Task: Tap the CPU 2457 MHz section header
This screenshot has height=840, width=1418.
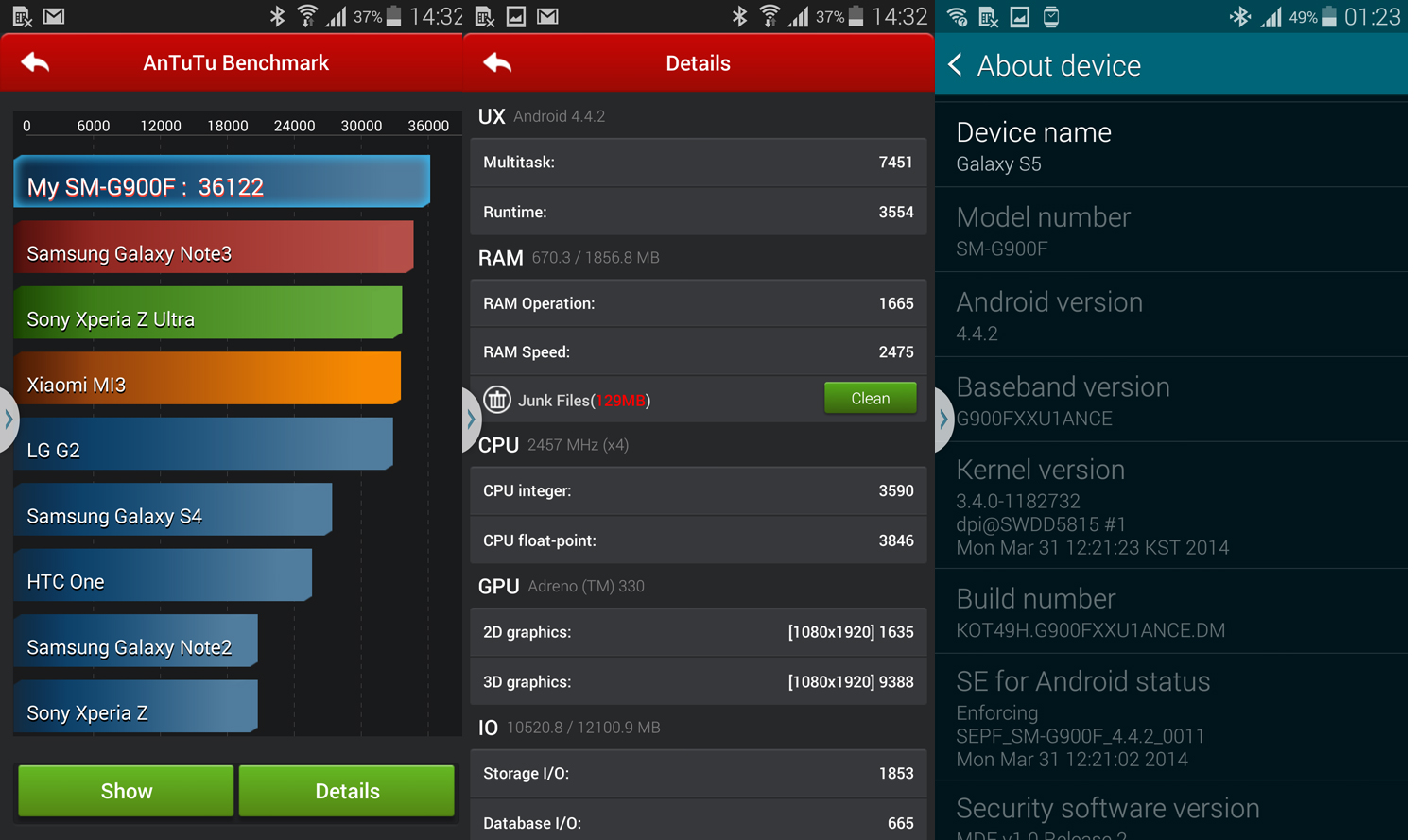Action: (553, 444)
